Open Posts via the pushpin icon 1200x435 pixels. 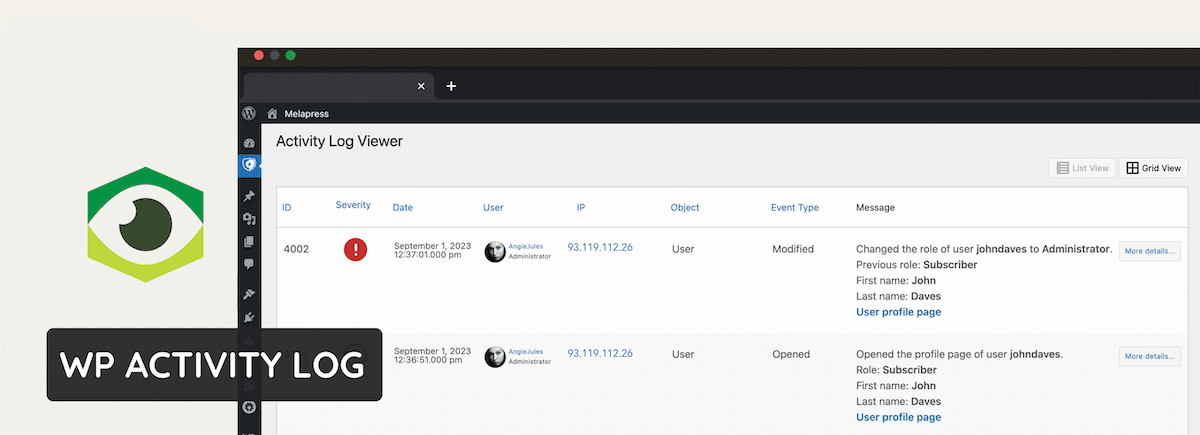pos(249,195)
